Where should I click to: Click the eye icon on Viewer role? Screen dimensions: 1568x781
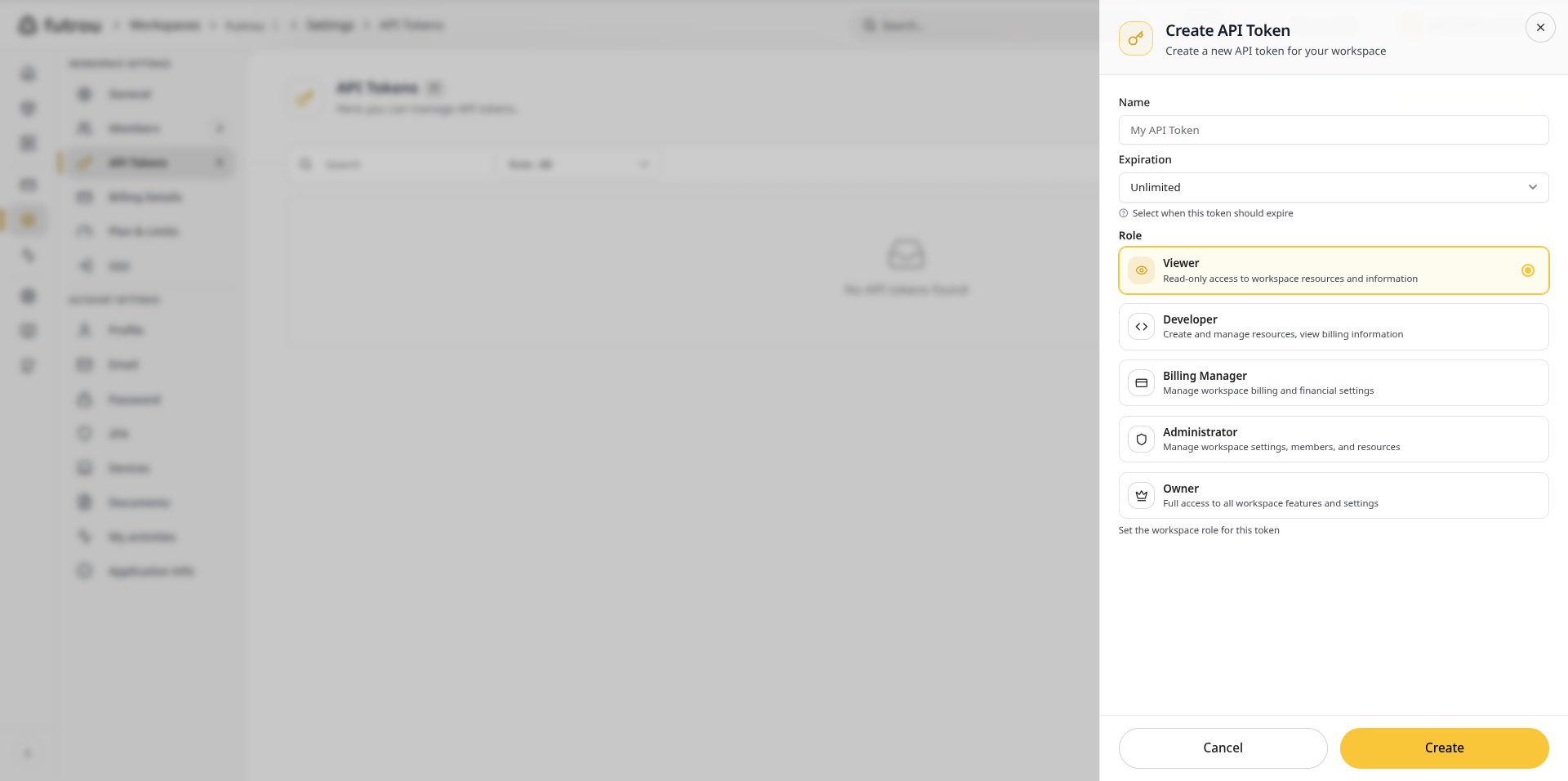1141,270
